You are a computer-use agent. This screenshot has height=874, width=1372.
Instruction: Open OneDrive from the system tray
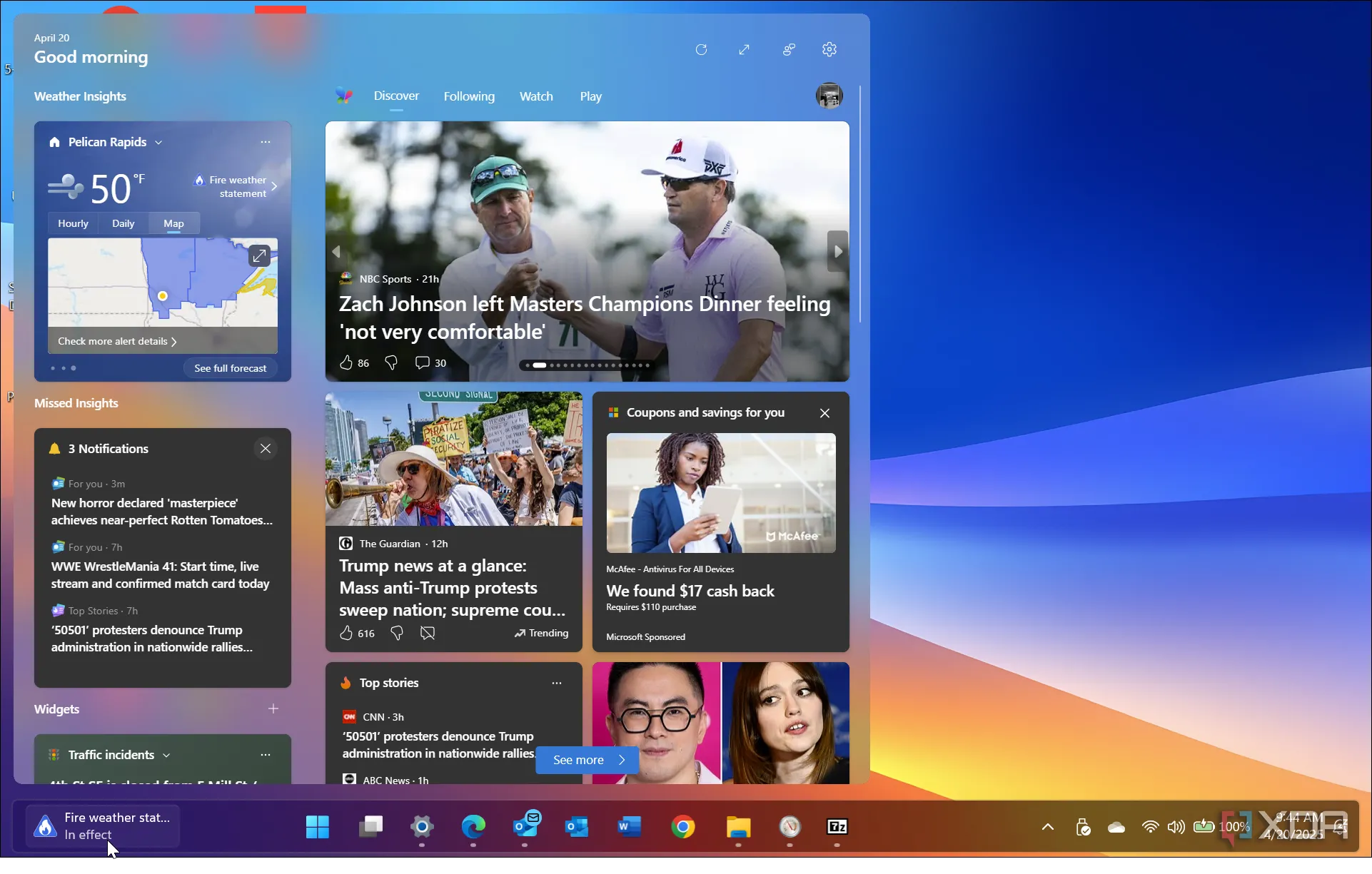coord(1116,827)
